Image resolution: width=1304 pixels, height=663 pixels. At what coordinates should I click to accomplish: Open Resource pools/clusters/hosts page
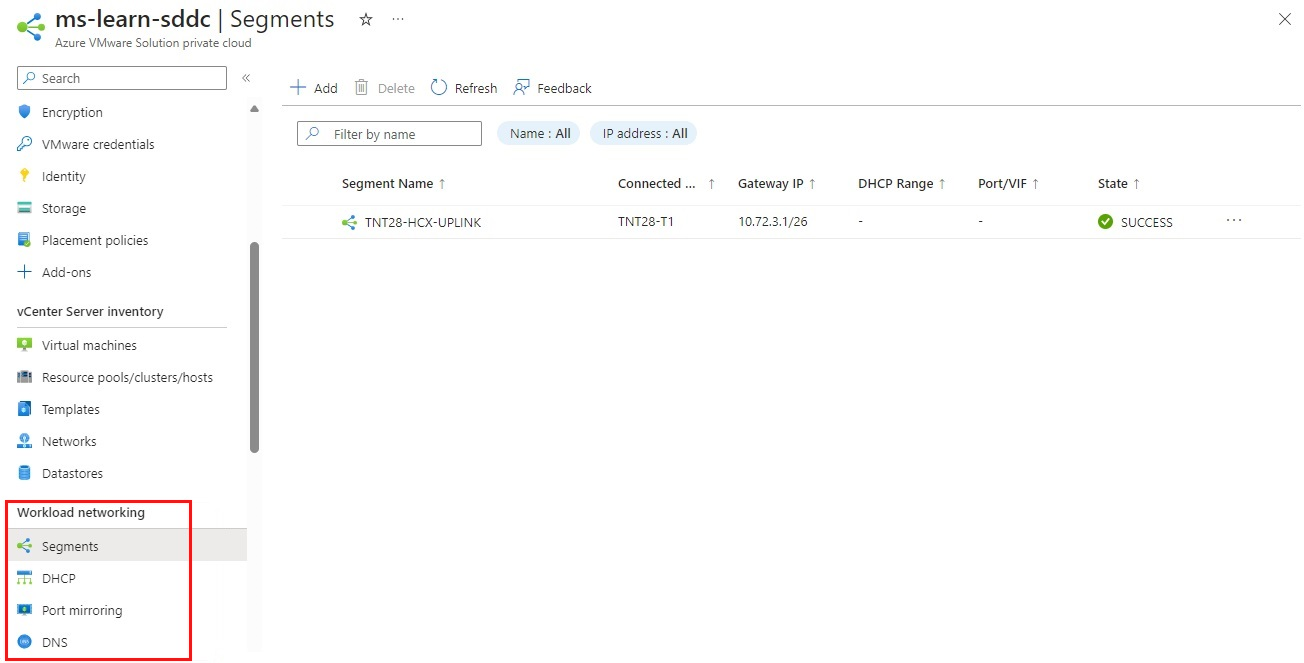pyautogui.click(x=127, y=377)
